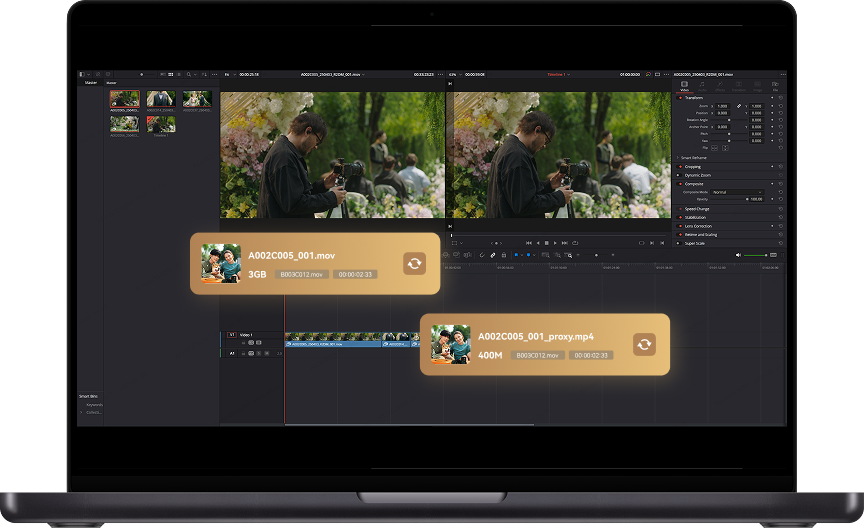Select the Master bin in the sidebar
Image resolution: width=864 pixels, height=528 pixels.
click(90, 82)
